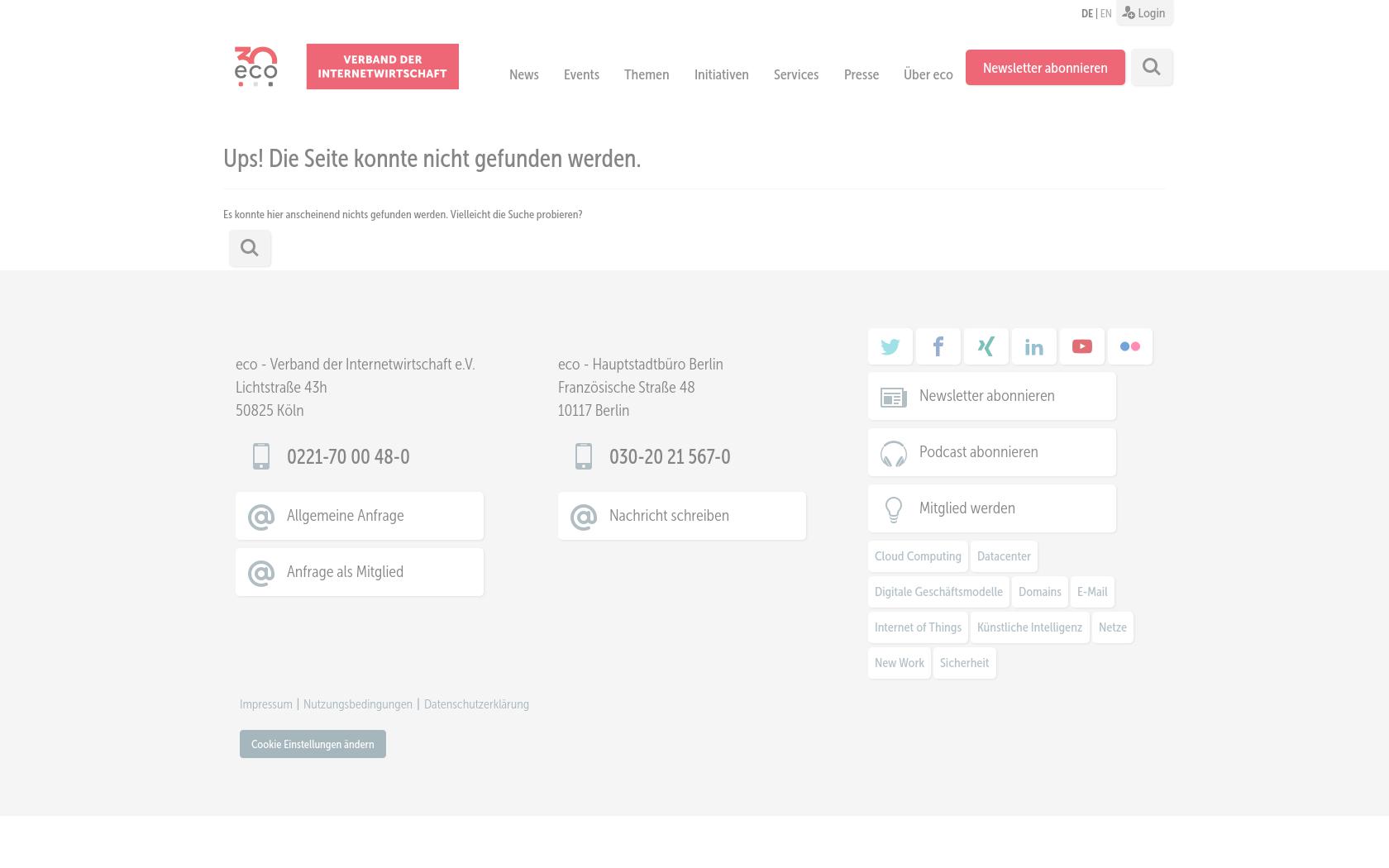Switch language to EN
Image resolution: width=1389 pixels, height=868 pixels.
tap(1105, 13)
